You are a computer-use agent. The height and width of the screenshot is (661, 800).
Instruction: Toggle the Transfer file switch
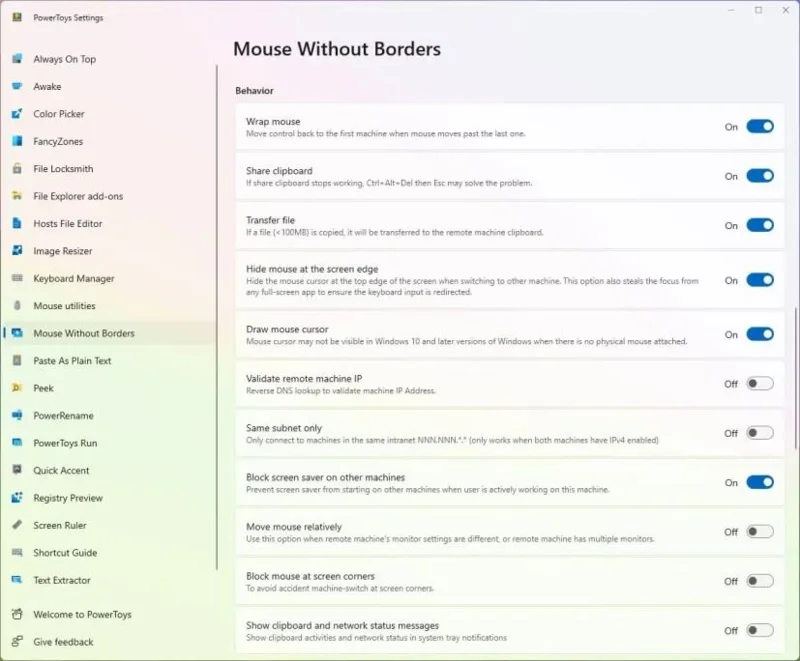point(760,225)
